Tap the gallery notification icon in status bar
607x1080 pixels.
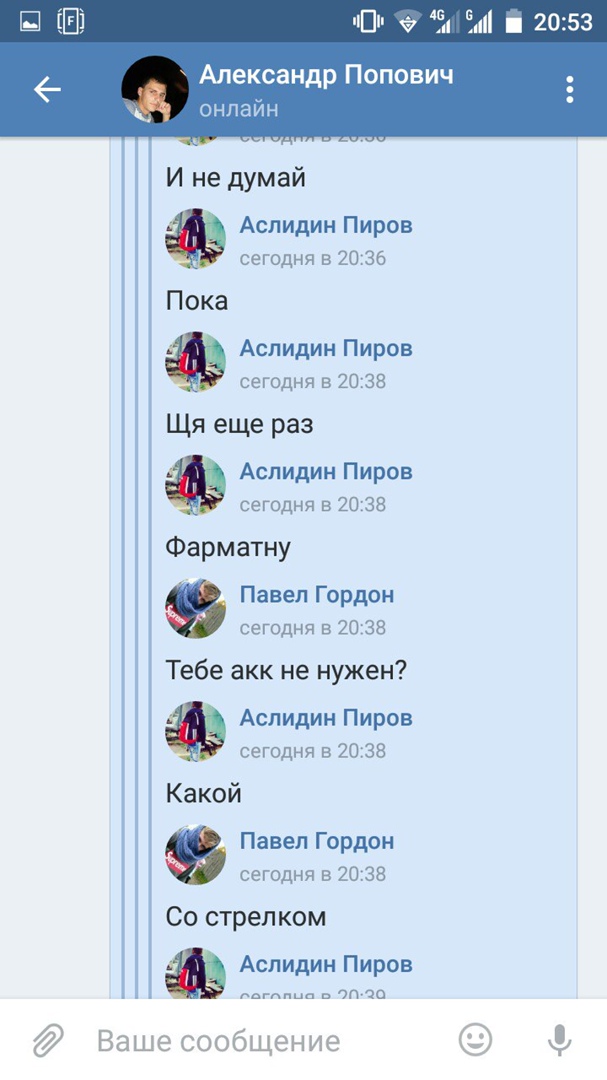click(x=30, y=22)
